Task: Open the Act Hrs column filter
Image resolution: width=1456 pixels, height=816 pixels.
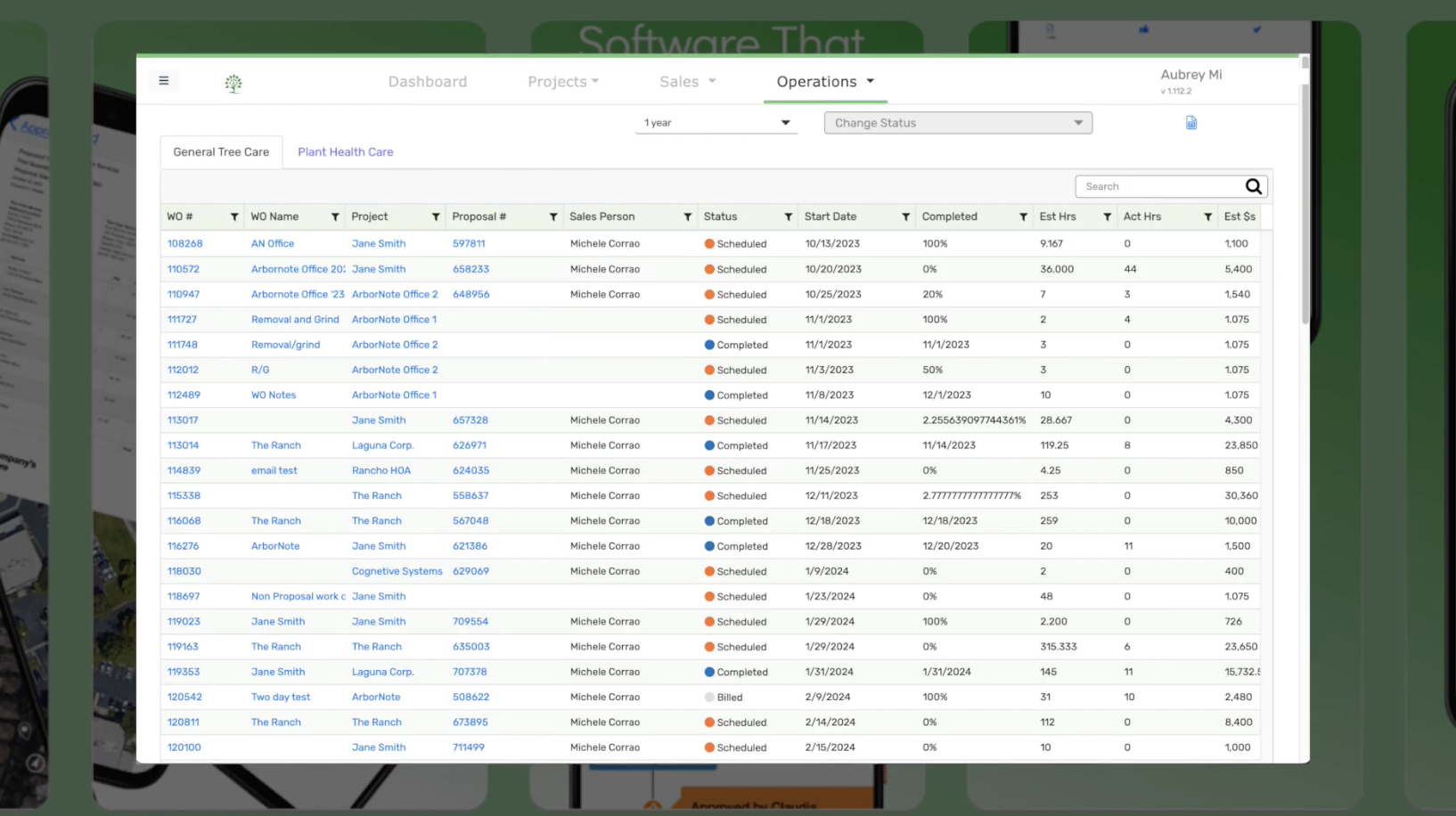Action: pyautogui.click(x=1208, y=216)
